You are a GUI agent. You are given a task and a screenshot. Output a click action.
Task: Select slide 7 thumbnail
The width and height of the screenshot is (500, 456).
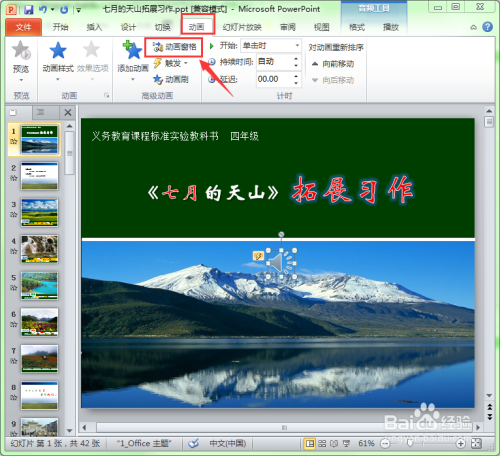pos(39,359)
